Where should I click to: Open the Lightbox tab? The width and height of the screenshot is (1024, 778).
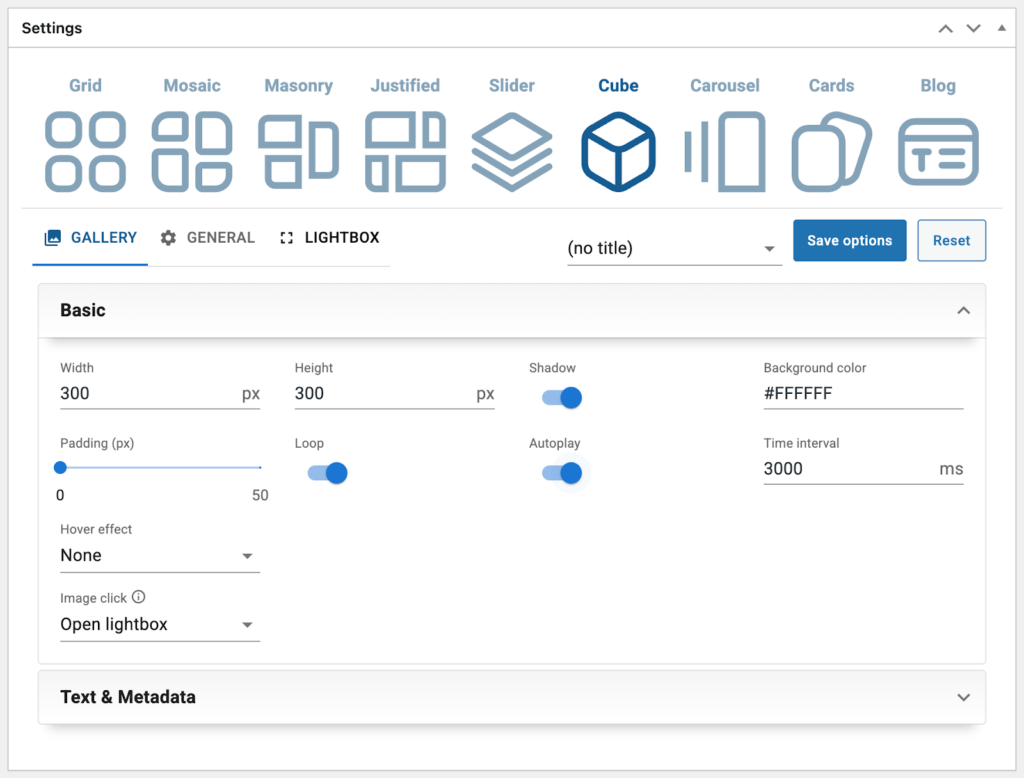pyautogui.click(x=330, y=238)
